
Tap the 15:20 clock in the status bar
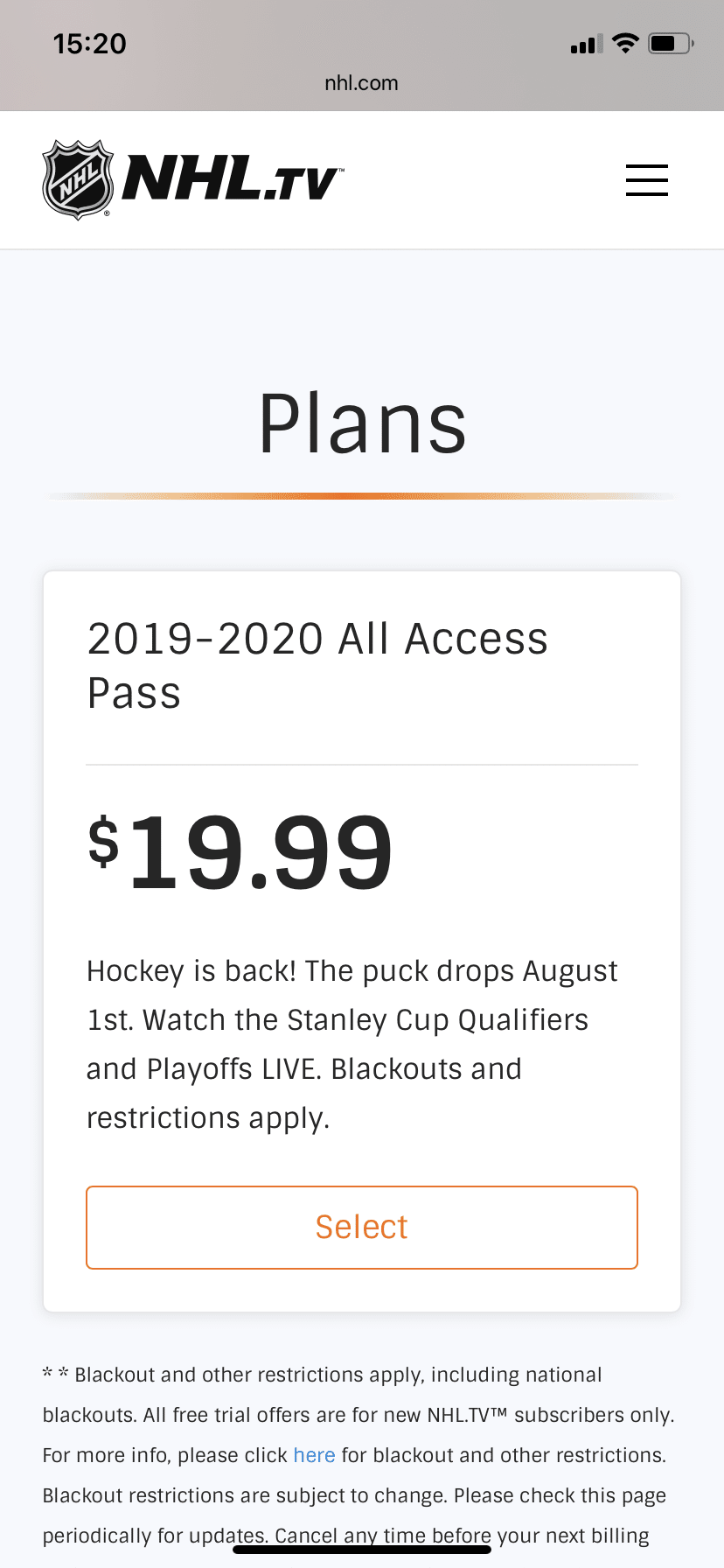click(x=88, y=43)
